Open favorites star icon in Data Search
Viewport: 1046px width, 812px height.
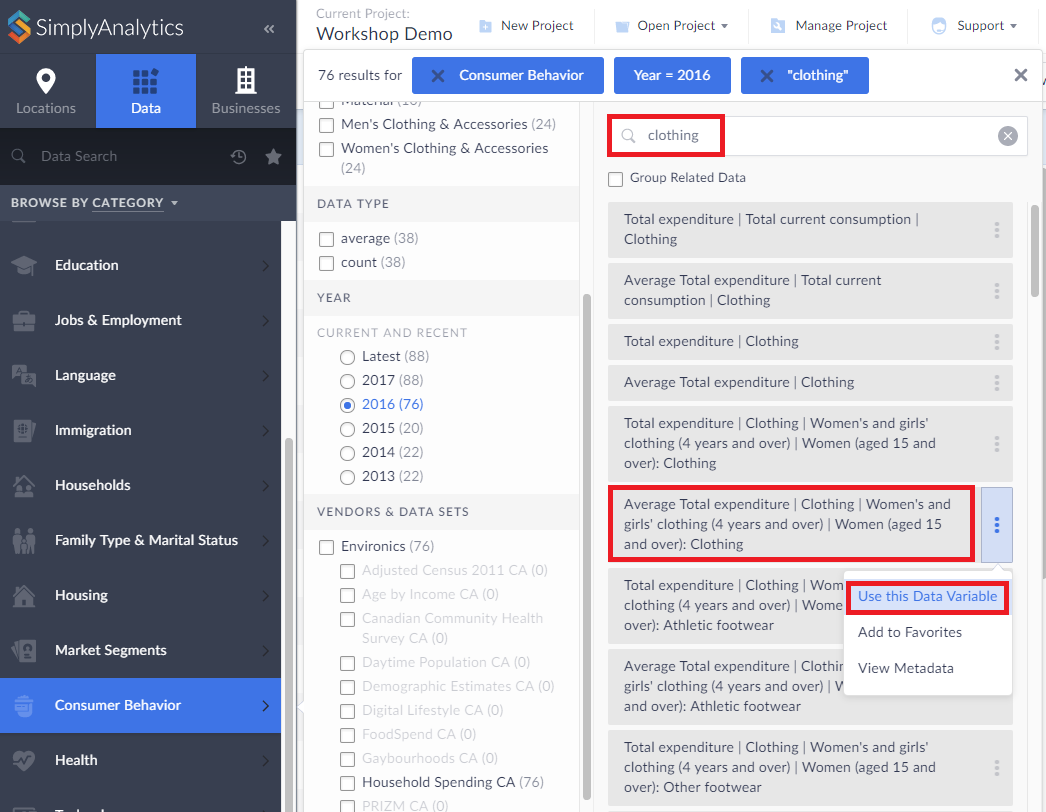273,157
